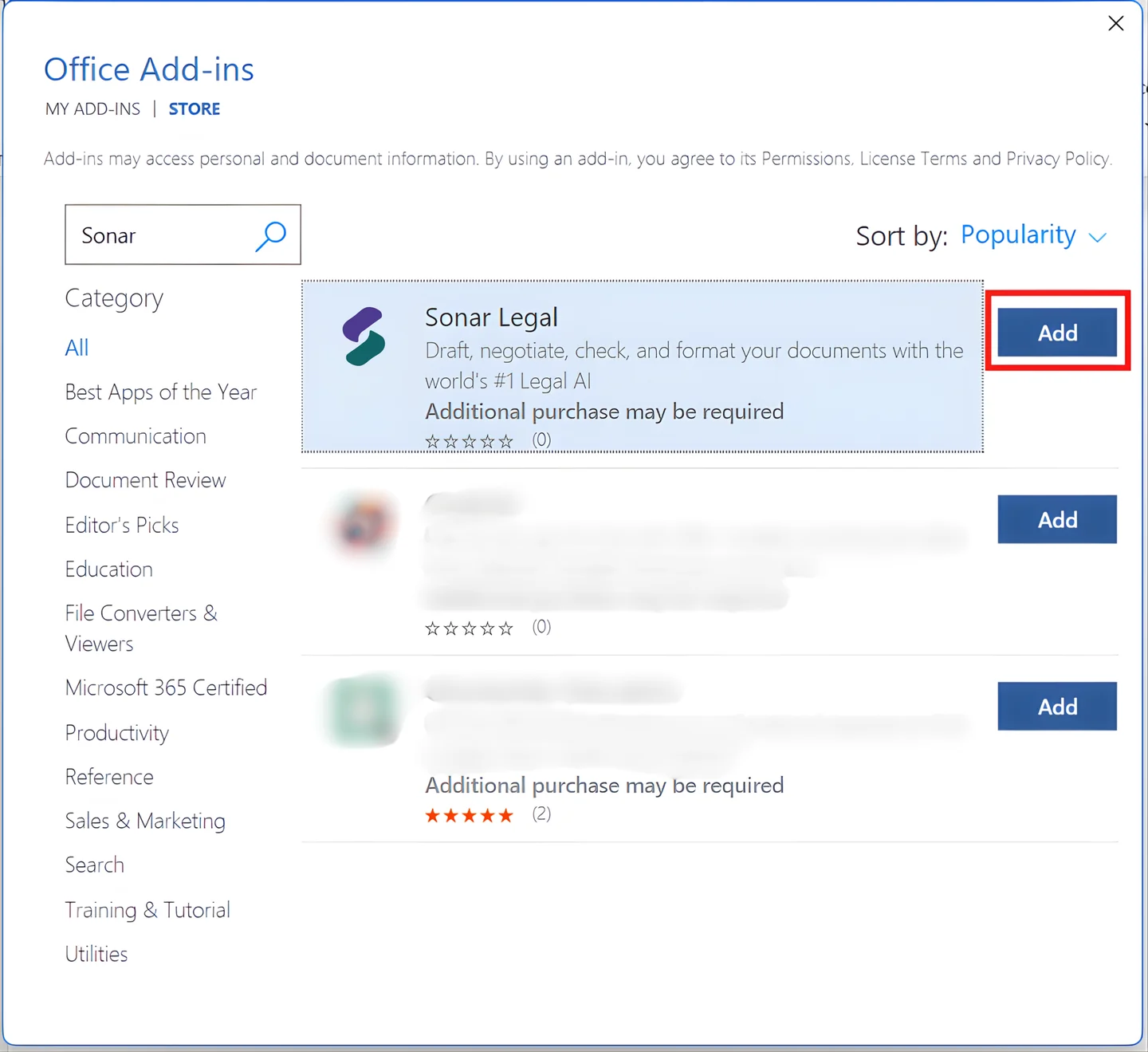
Task: Click the (2) review count
Action: (541, 814)
